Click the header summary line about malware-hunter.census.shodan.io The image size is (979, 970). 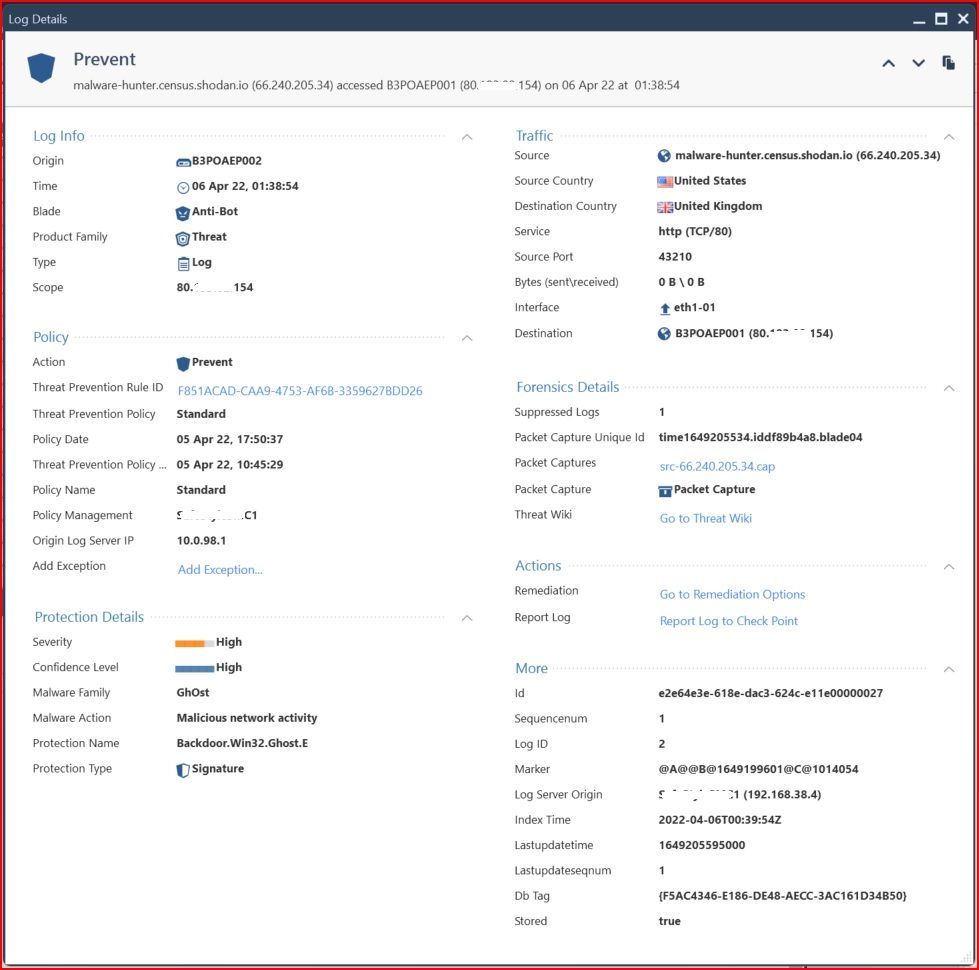tap(376, 85)
